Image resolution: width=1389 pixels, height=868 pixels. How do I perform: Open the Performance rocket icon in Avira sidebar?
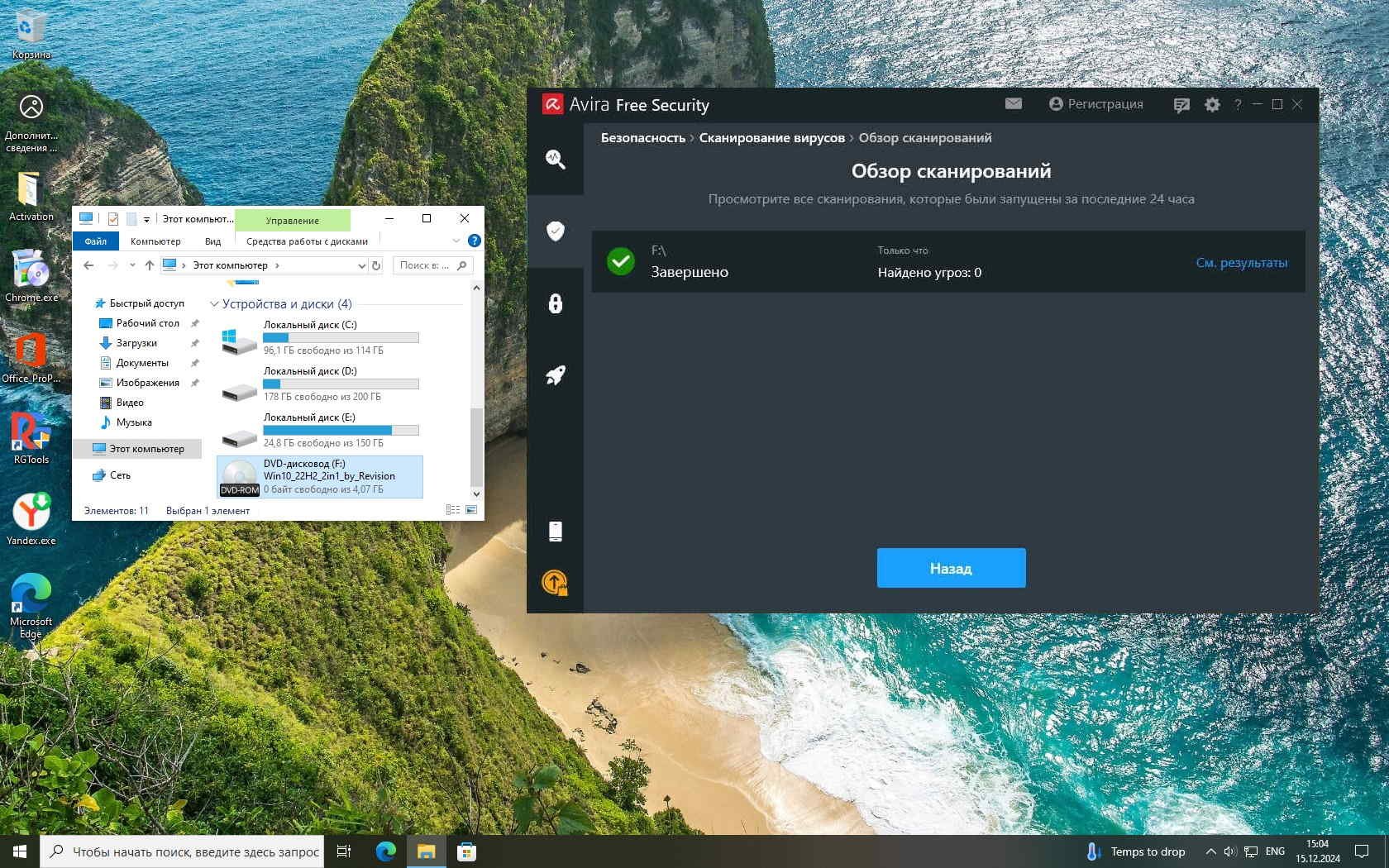coord(555,375)
